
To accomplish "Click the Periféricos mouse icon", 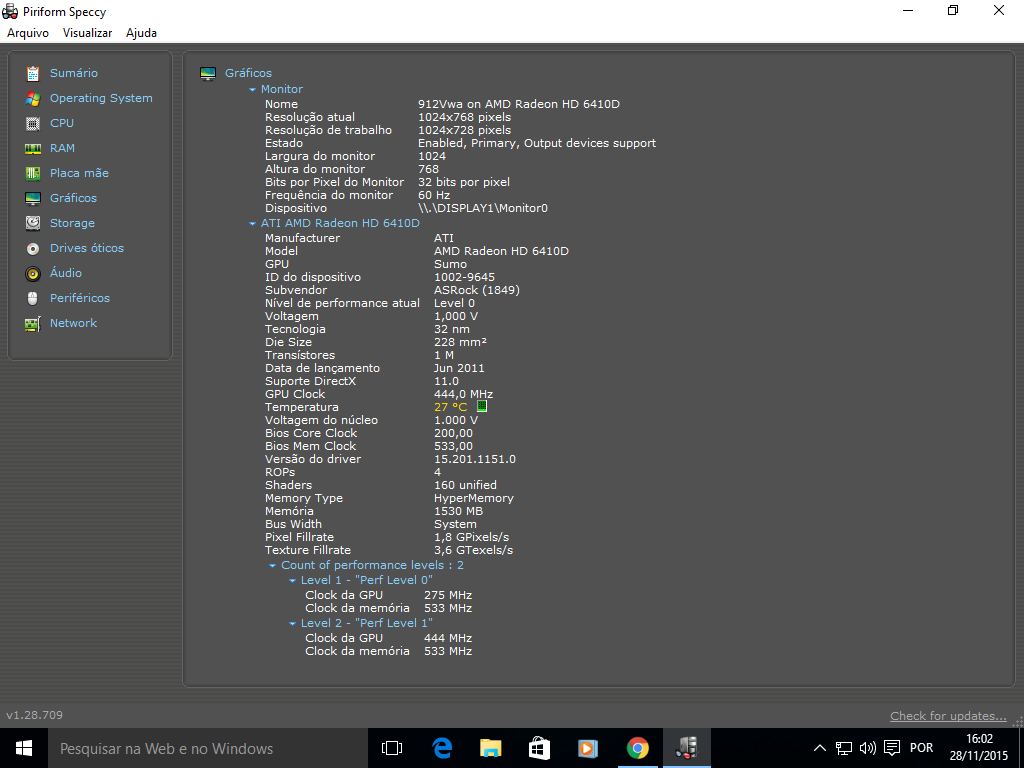I will [33, 298].
